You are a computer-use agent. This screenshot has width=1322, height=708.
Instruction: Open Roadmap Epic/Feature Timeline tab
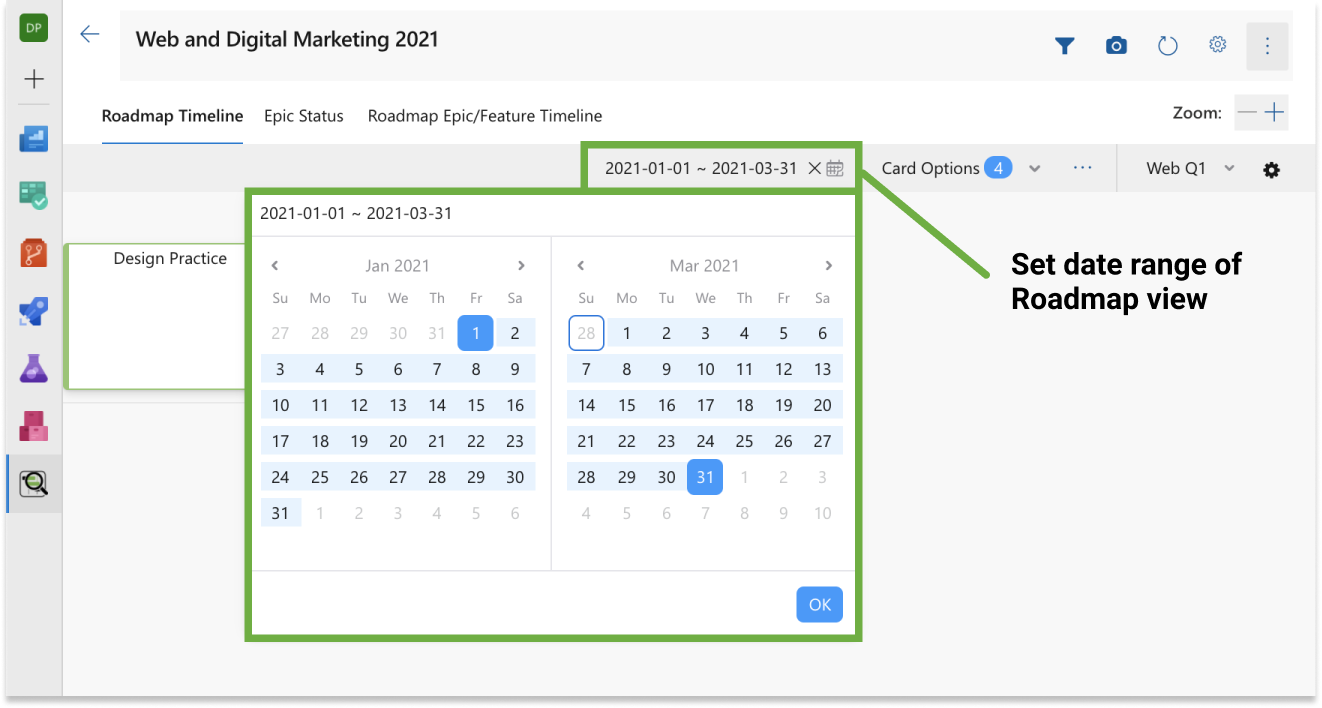click(484, 116)
